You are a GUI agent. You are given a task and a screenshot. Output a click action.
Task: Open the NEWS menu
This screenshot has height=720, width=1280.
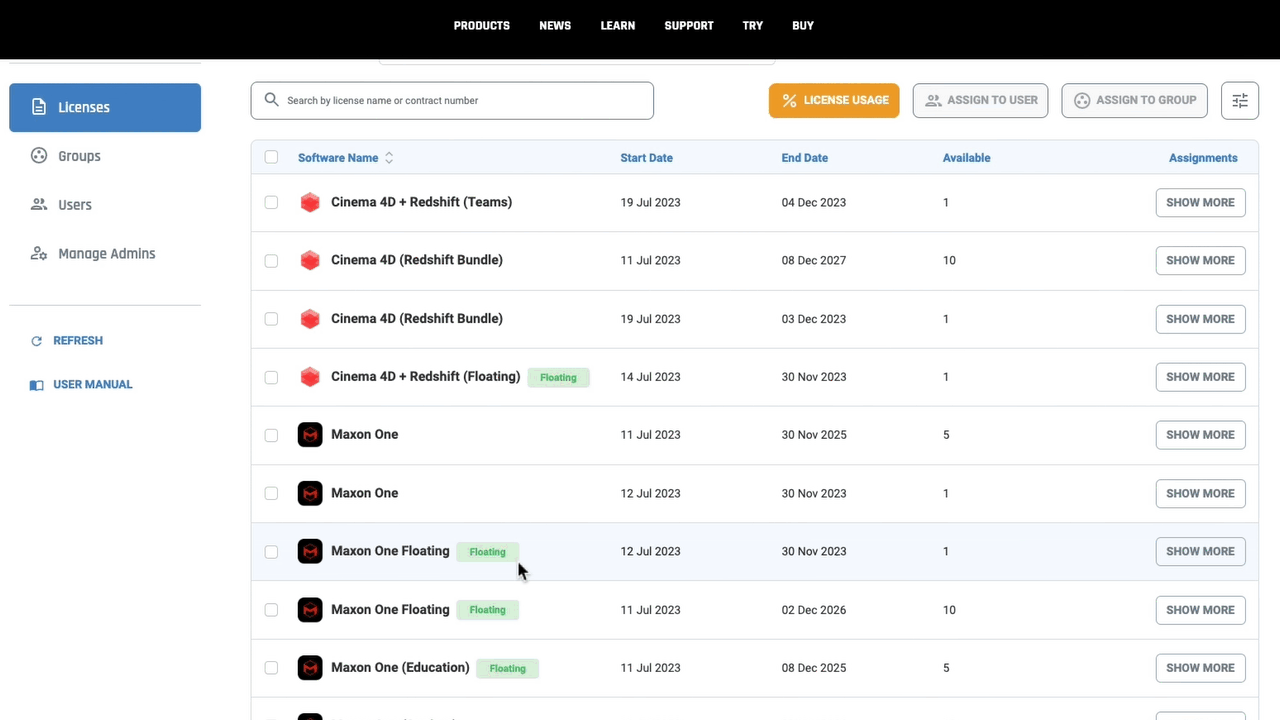tap(555, 26)
